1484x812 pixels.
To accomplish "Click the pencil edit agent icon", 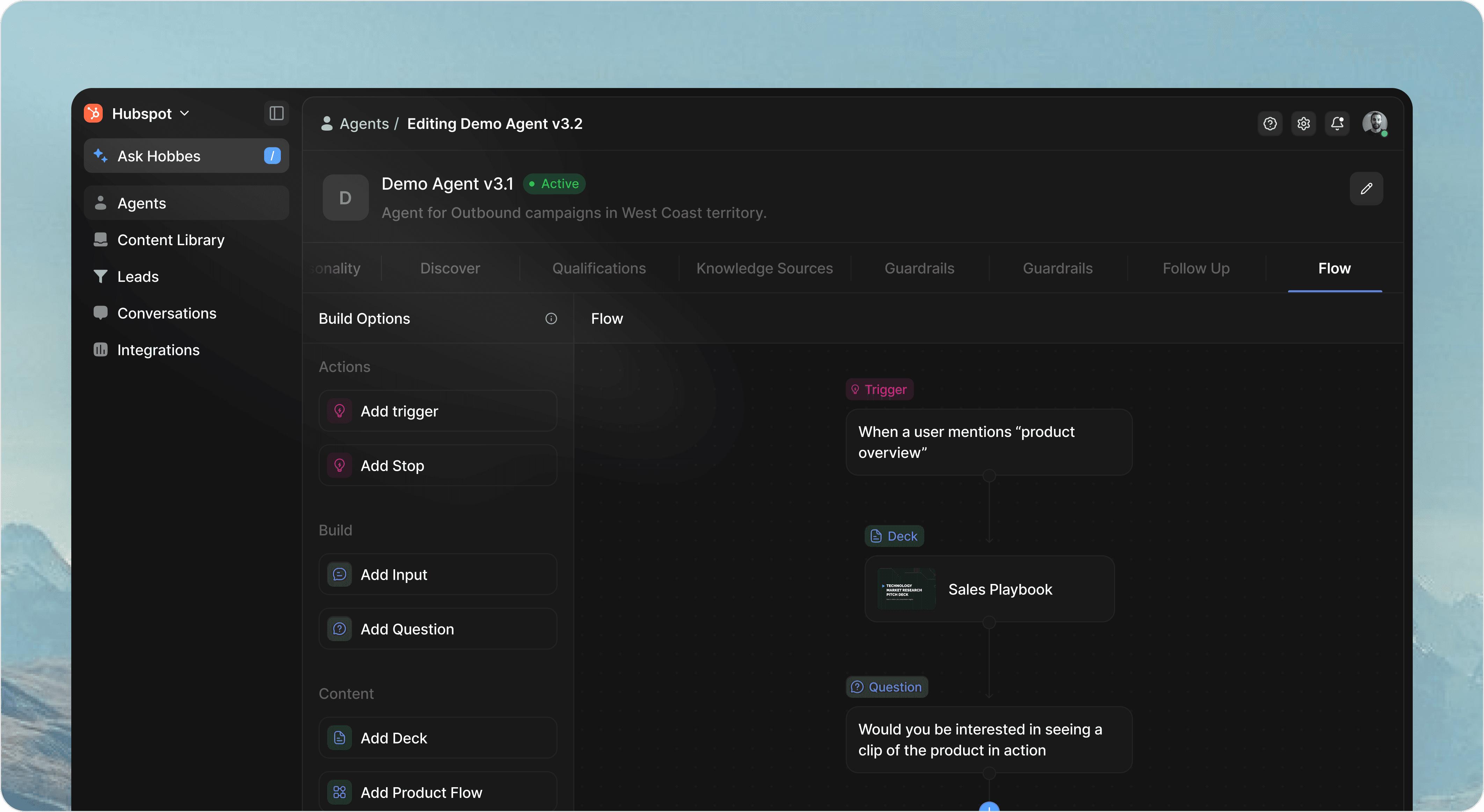I will [1366, 188].
